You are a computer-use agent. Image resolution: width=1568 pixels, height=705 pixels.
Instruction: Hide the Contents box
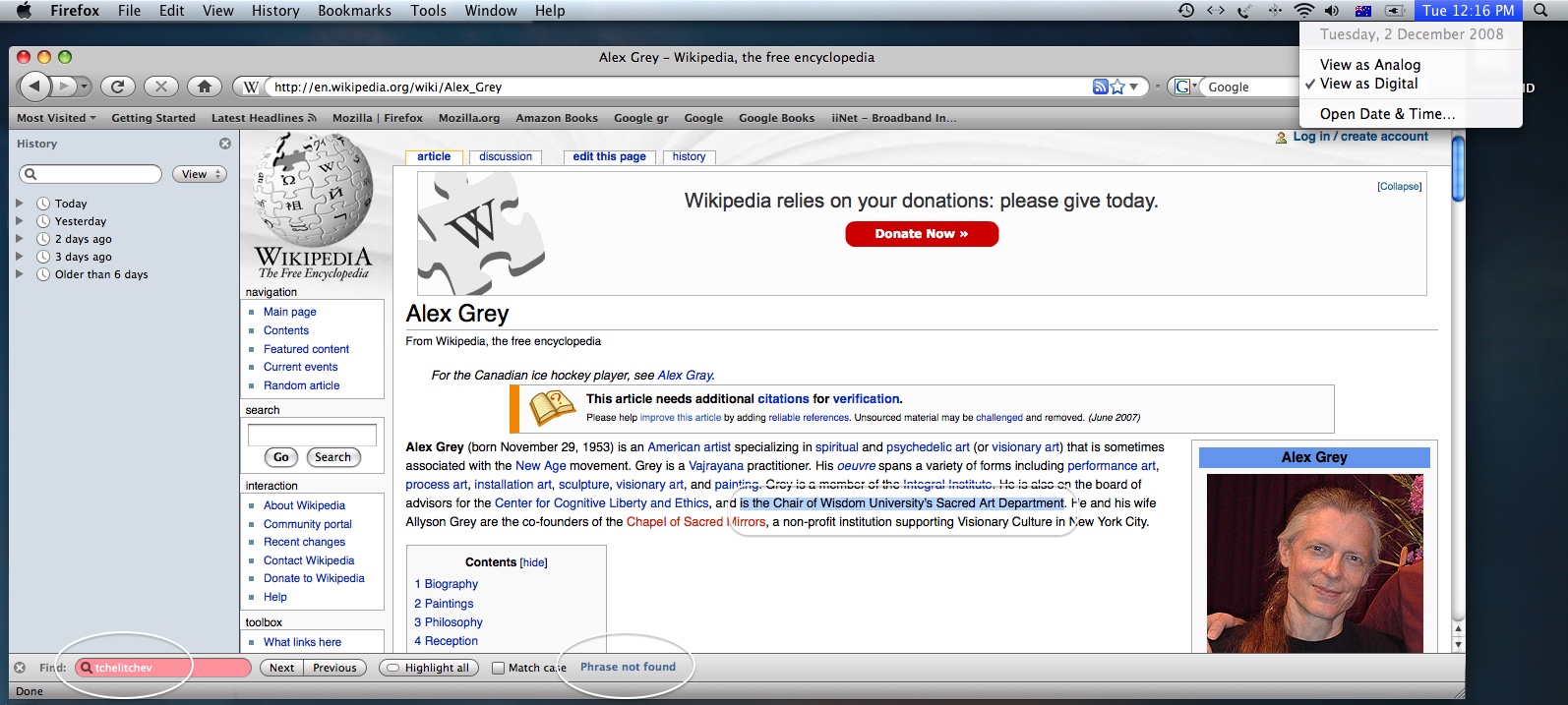pyautogui.click(x=534, y=562)
